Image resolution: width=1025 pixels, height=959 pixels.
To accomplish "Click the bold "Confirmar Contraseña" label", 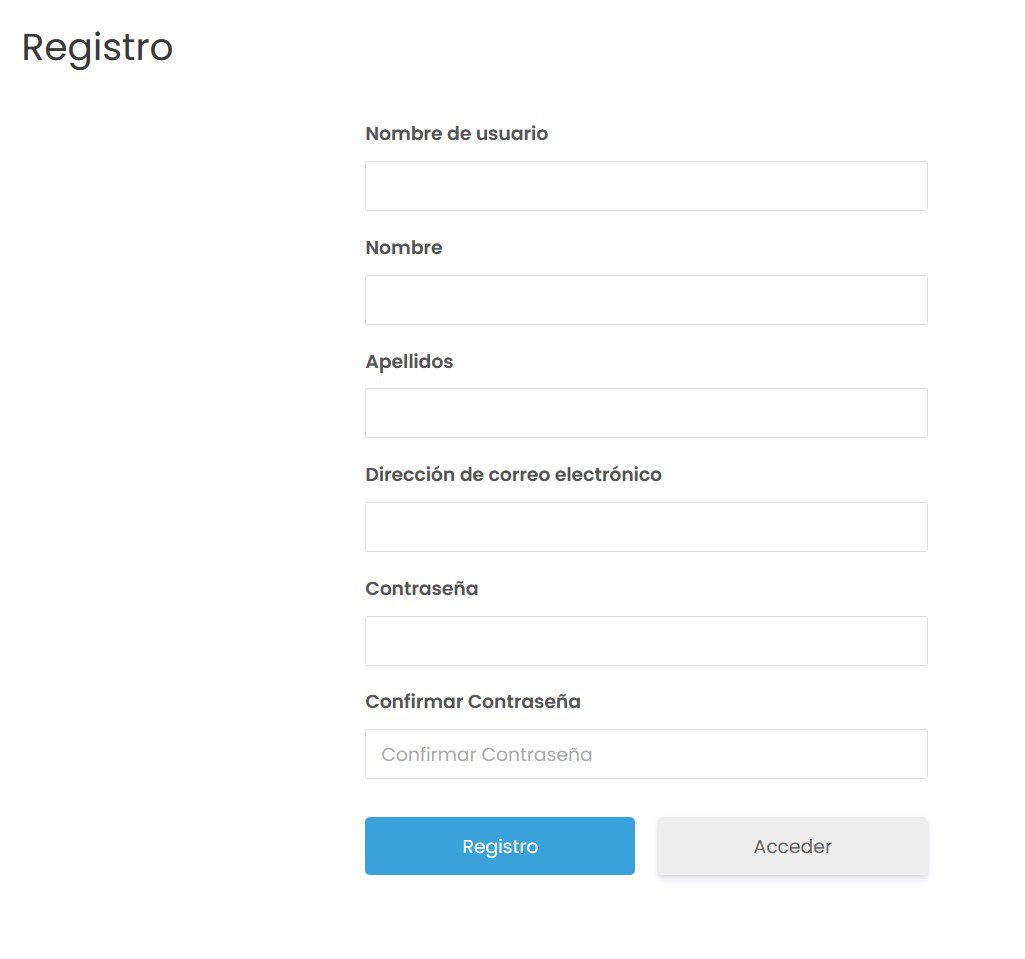I will [x=472, y=701].
